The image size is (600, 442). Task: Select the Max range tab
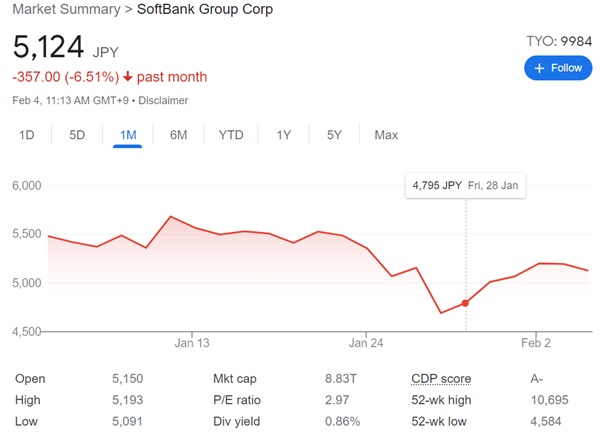(386, 135)
